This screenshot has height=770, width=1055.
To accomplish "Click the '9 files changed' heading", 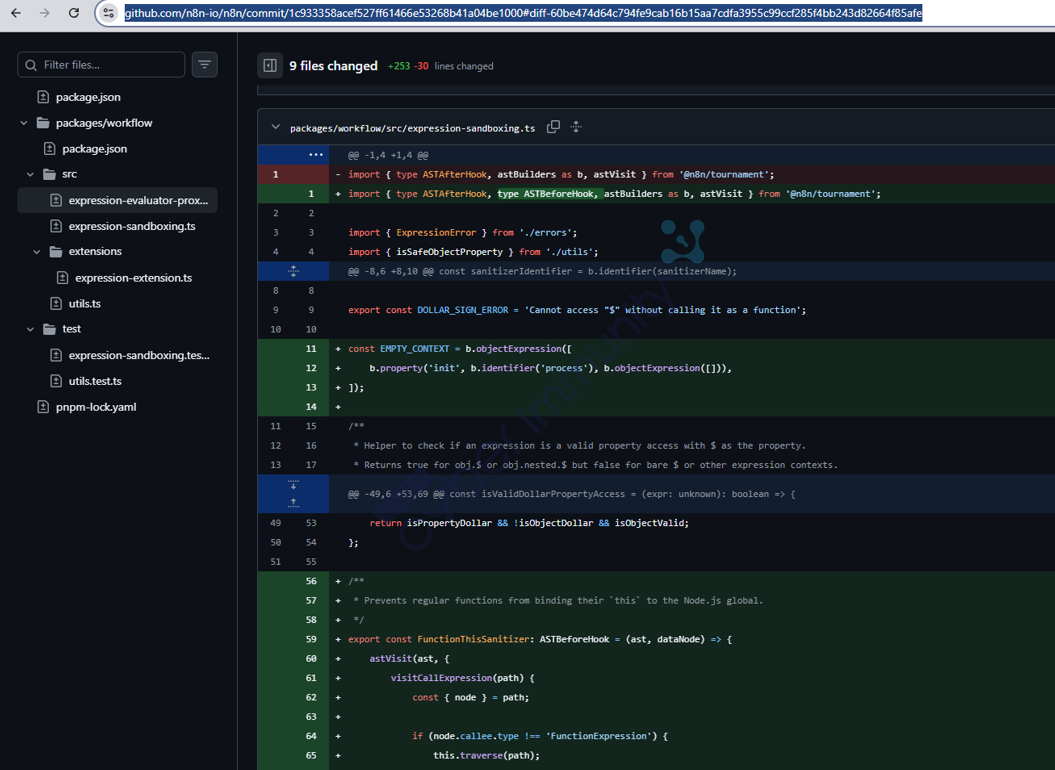I will click(333, 65).
